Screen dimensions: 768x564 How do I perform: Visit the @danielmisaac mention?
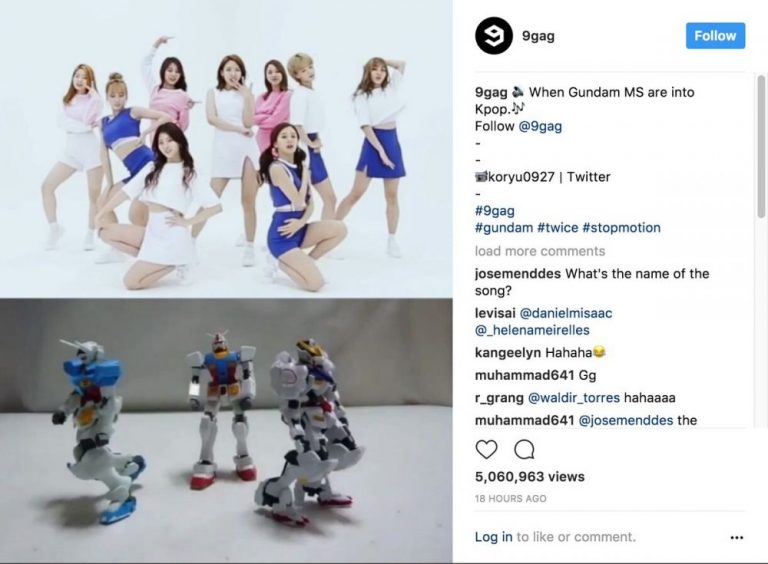(x=566, y=313)
